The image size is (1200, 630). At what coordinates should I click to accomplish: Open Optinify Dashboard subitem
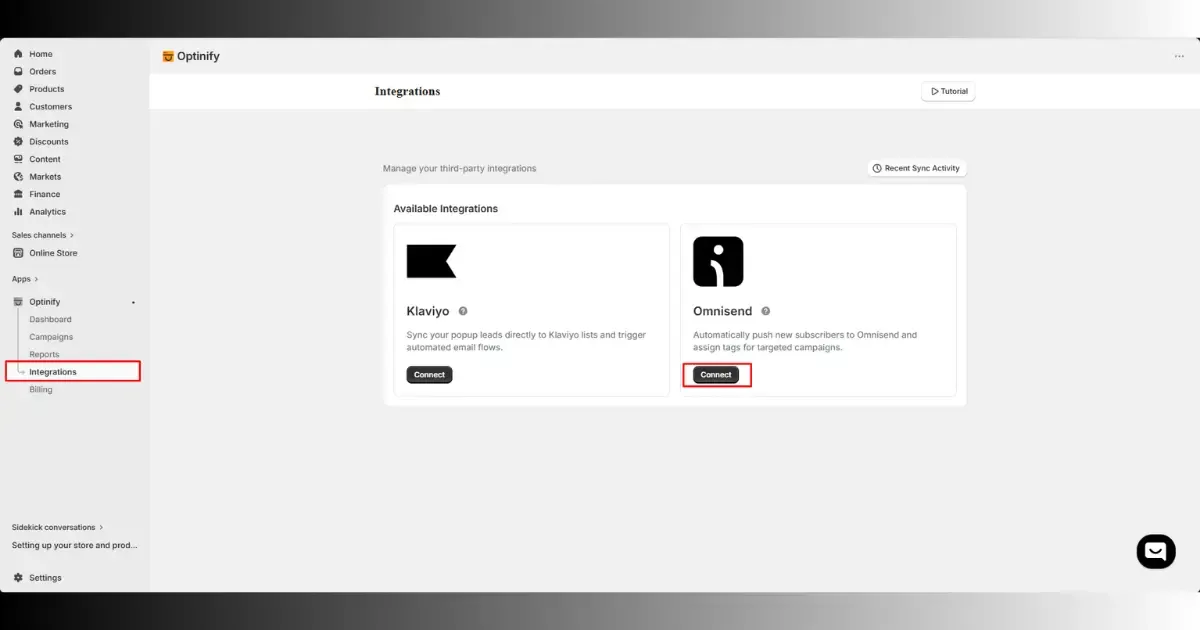[x=50, y=319]
